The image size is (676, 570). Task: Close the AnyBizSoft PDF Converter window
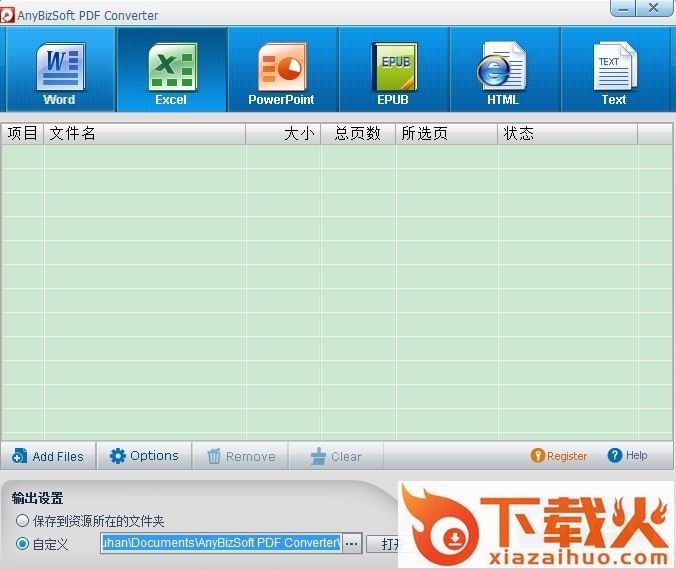click(654, 8)
